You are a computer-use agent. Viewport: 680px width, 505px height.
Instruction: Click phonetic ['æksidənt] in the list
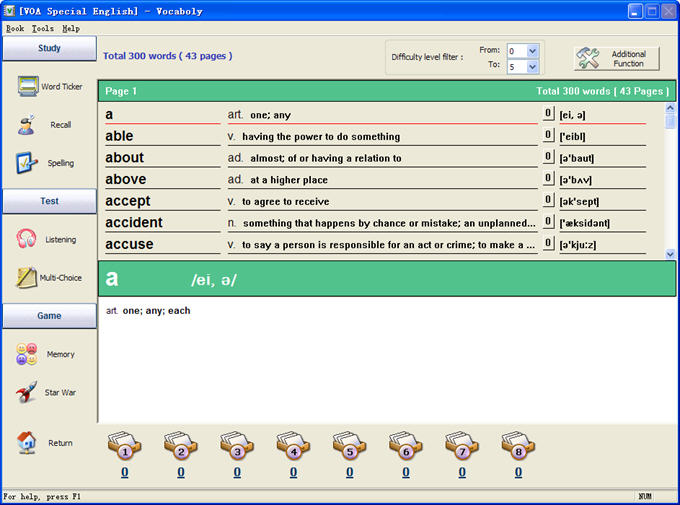point(584,223)
